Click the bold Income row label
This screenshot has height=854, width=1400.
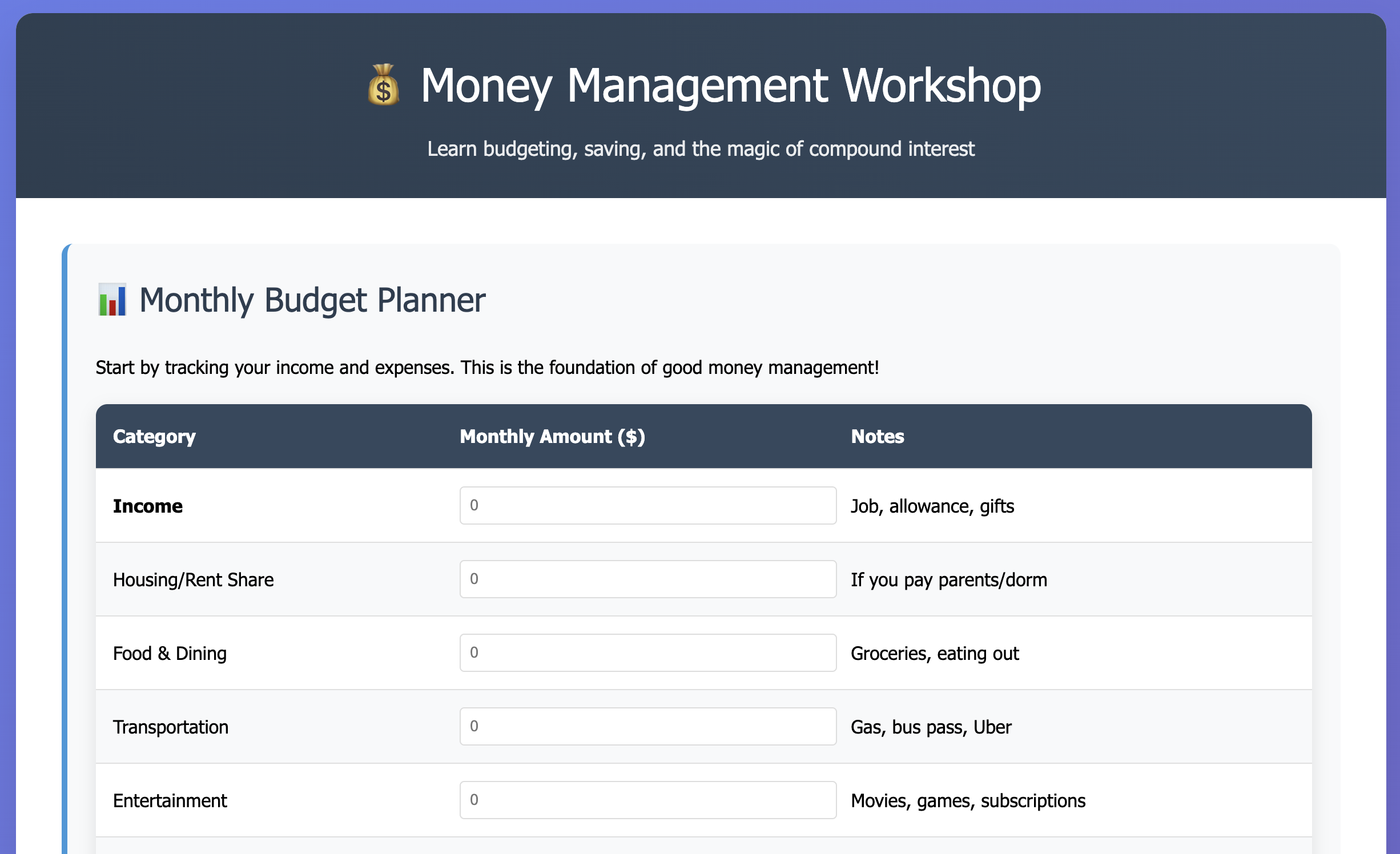148,506
